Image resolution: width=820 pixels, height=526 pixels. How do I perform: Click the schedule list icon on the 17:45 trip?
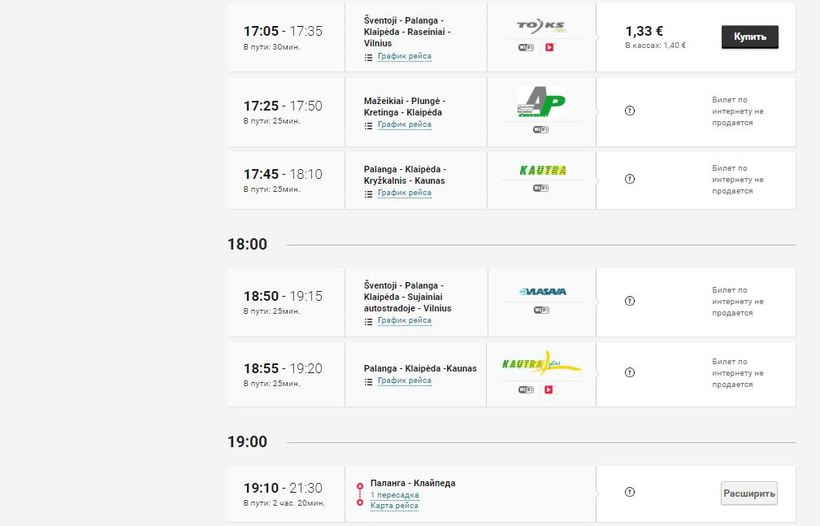tap(368, 194)
